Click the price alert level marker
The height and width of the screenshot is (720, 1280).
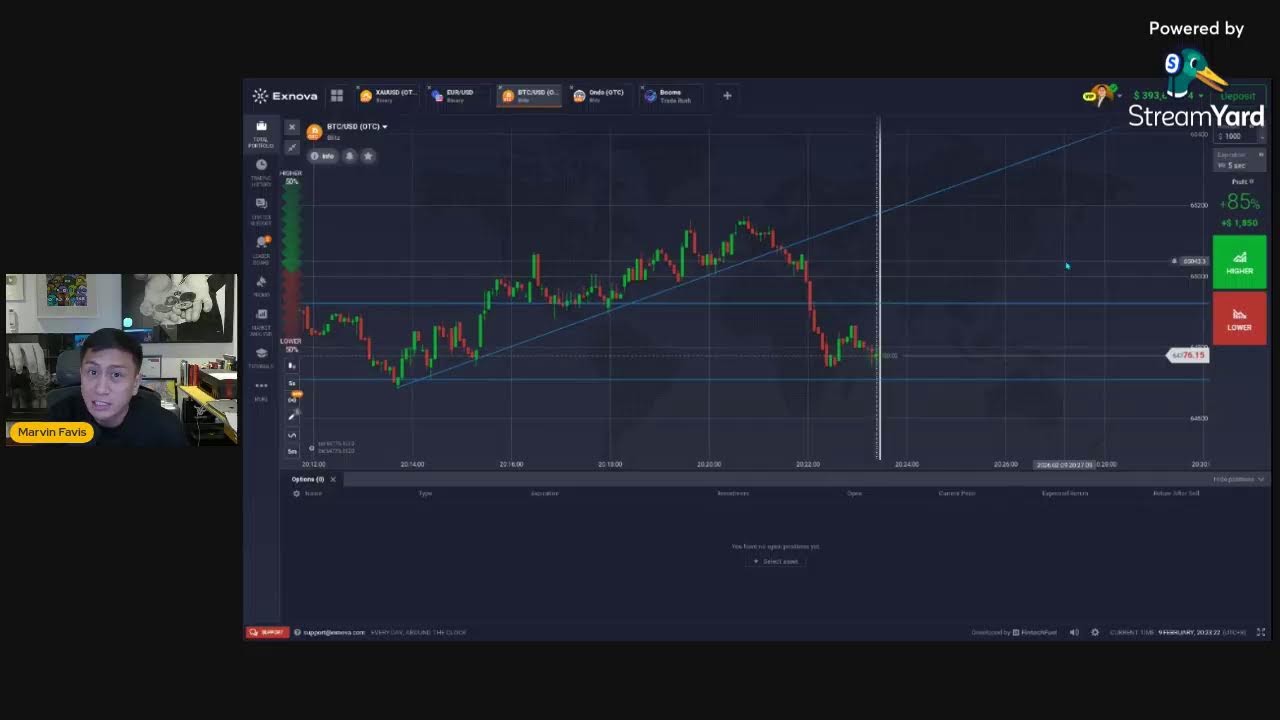(1191, 261)
